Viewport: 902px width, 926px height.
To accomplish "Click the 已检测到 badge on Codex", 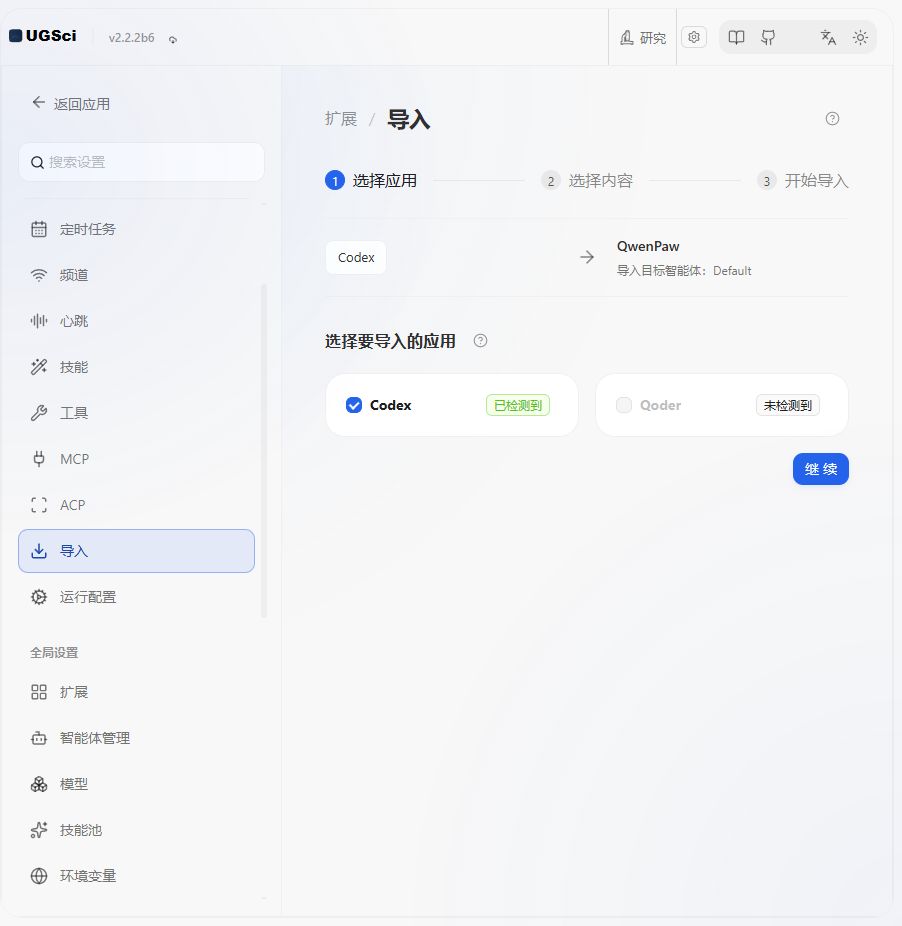I will (x=517, y=405).
